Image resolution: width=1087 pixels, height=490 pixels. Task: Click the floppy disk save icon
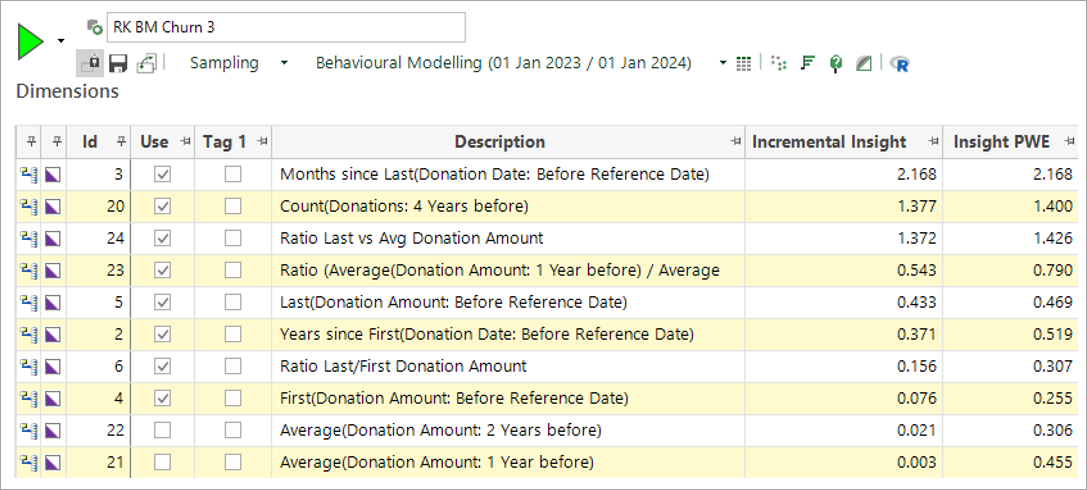tap(118, 64)
